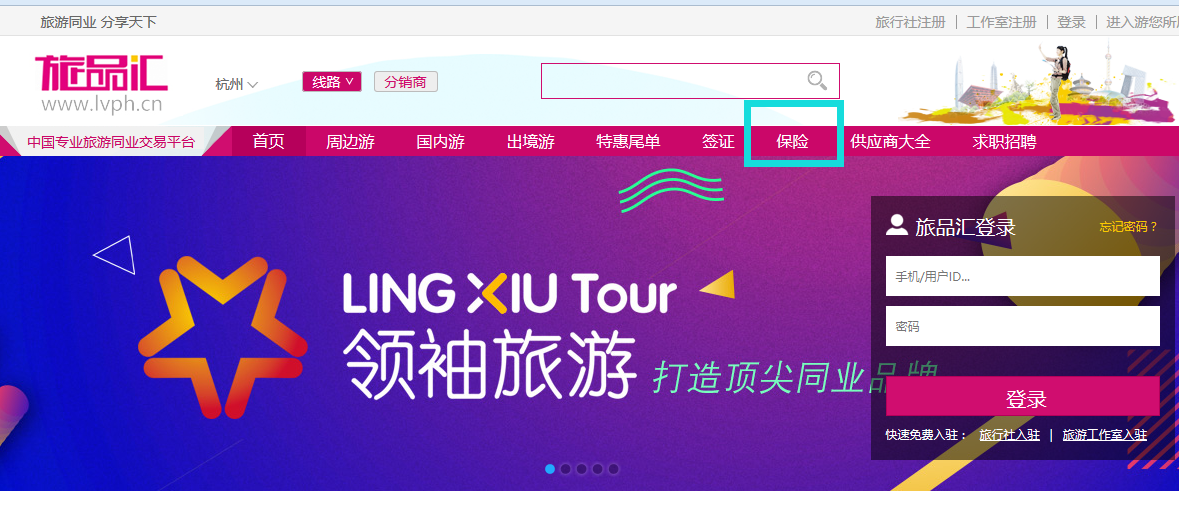The width and height of the screenshot is (1179, 509).
Task: Click the 旅品汇 site logo
Action: click(x=101, y=83)
